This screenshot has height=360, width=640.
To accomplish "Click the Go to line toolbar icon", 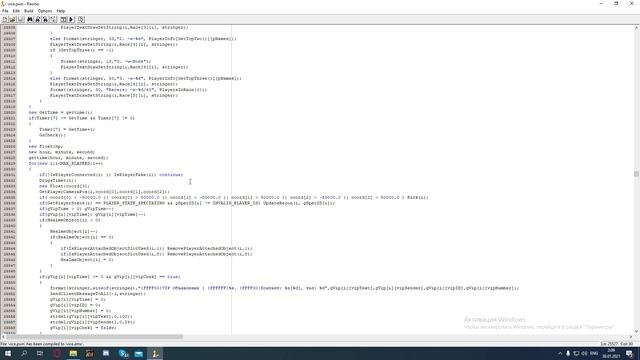I will [53, 19].
